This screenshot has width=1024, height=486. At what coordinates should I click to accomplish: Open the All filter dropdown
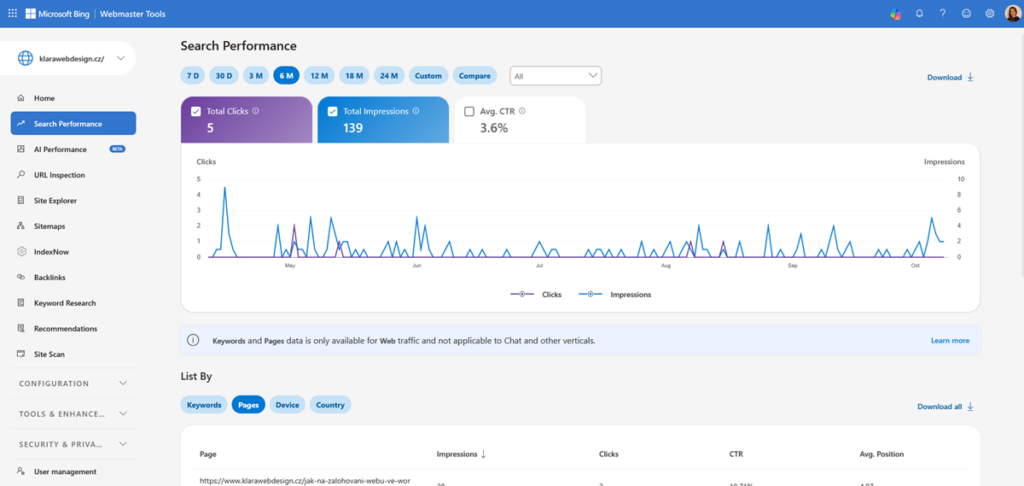pos(555,76)
